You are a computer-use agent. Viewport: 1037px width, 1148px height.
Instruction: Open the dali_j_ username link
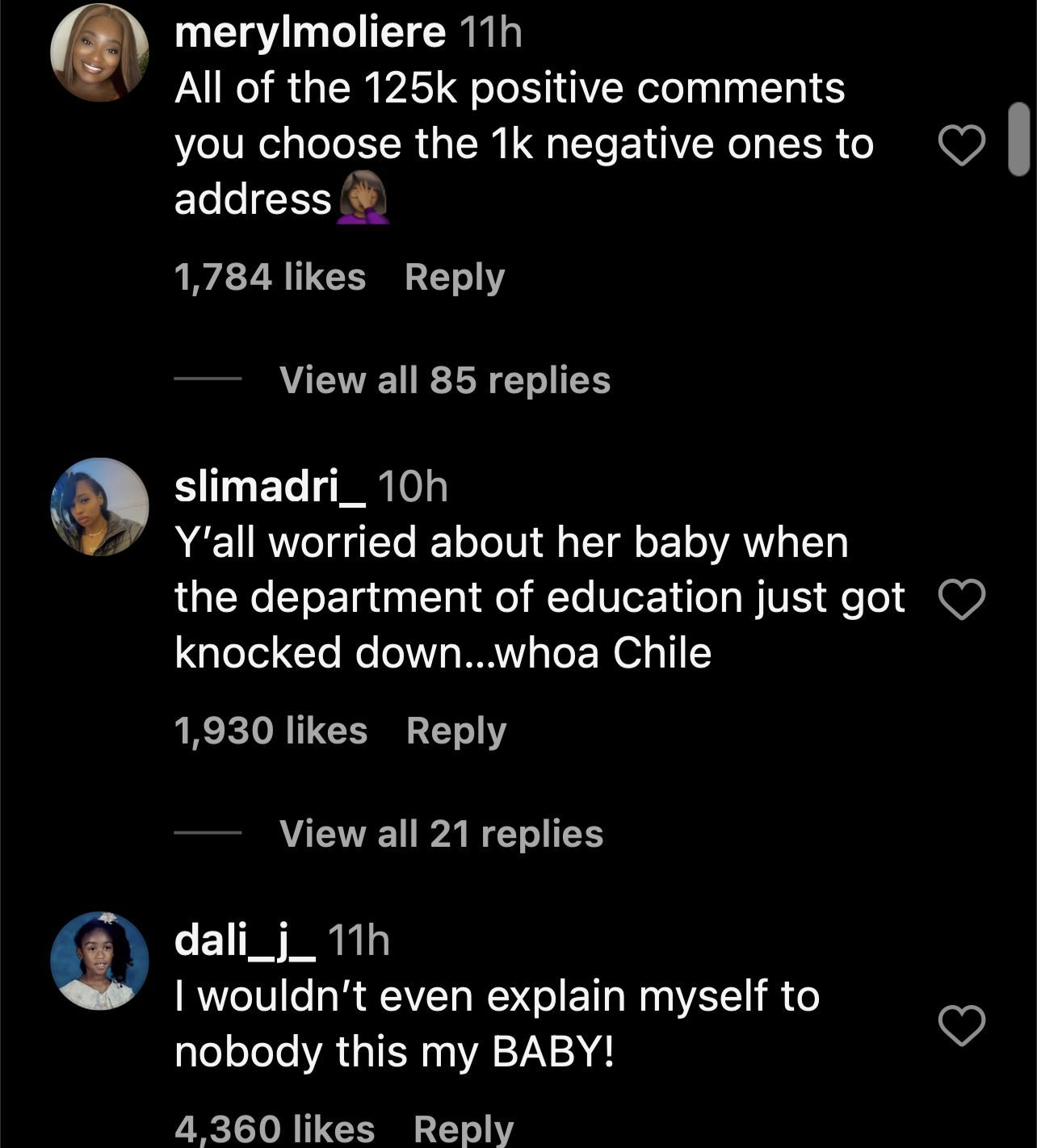(x=245, y=941)
